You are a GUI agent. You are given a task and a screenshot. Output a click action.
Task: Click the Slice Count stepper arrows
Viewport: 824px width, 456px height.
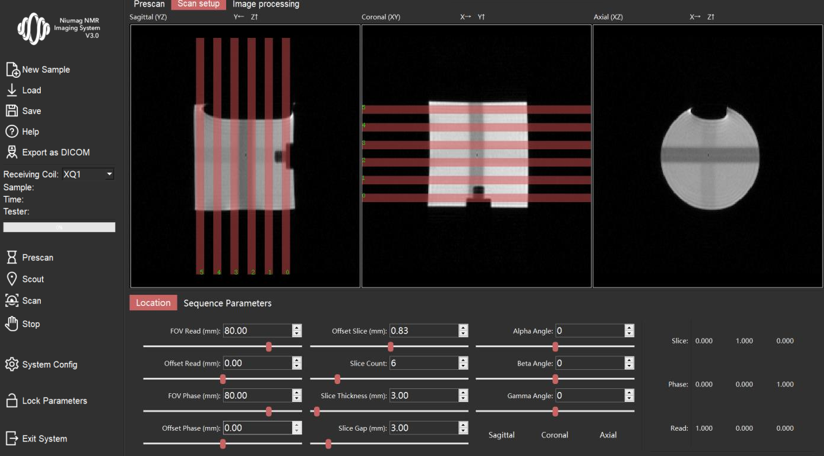point(463,364)
